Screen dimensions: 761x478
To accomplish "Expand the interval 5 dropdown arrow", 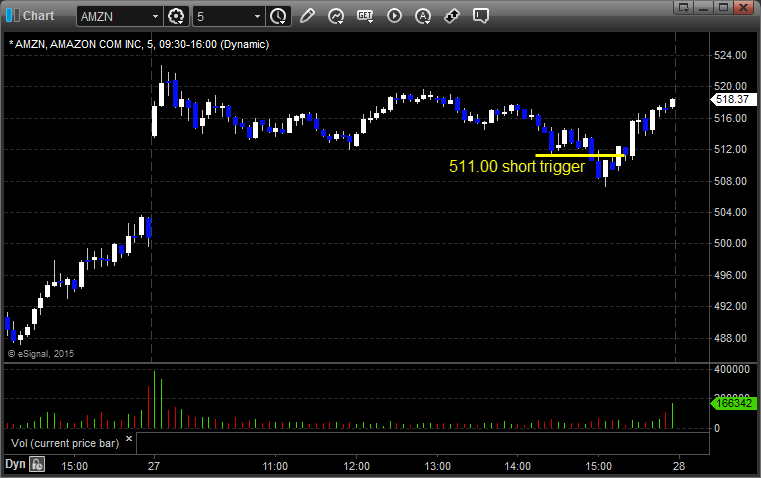I will (x=257, y=16).
